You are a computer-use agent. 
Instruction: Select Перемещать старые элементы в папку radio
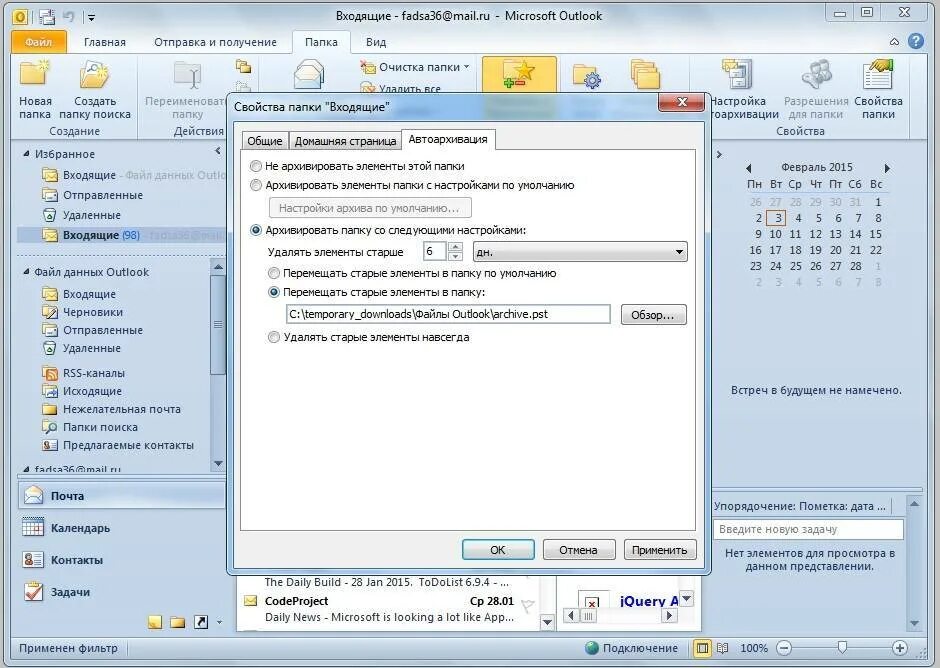coord(274,293)
